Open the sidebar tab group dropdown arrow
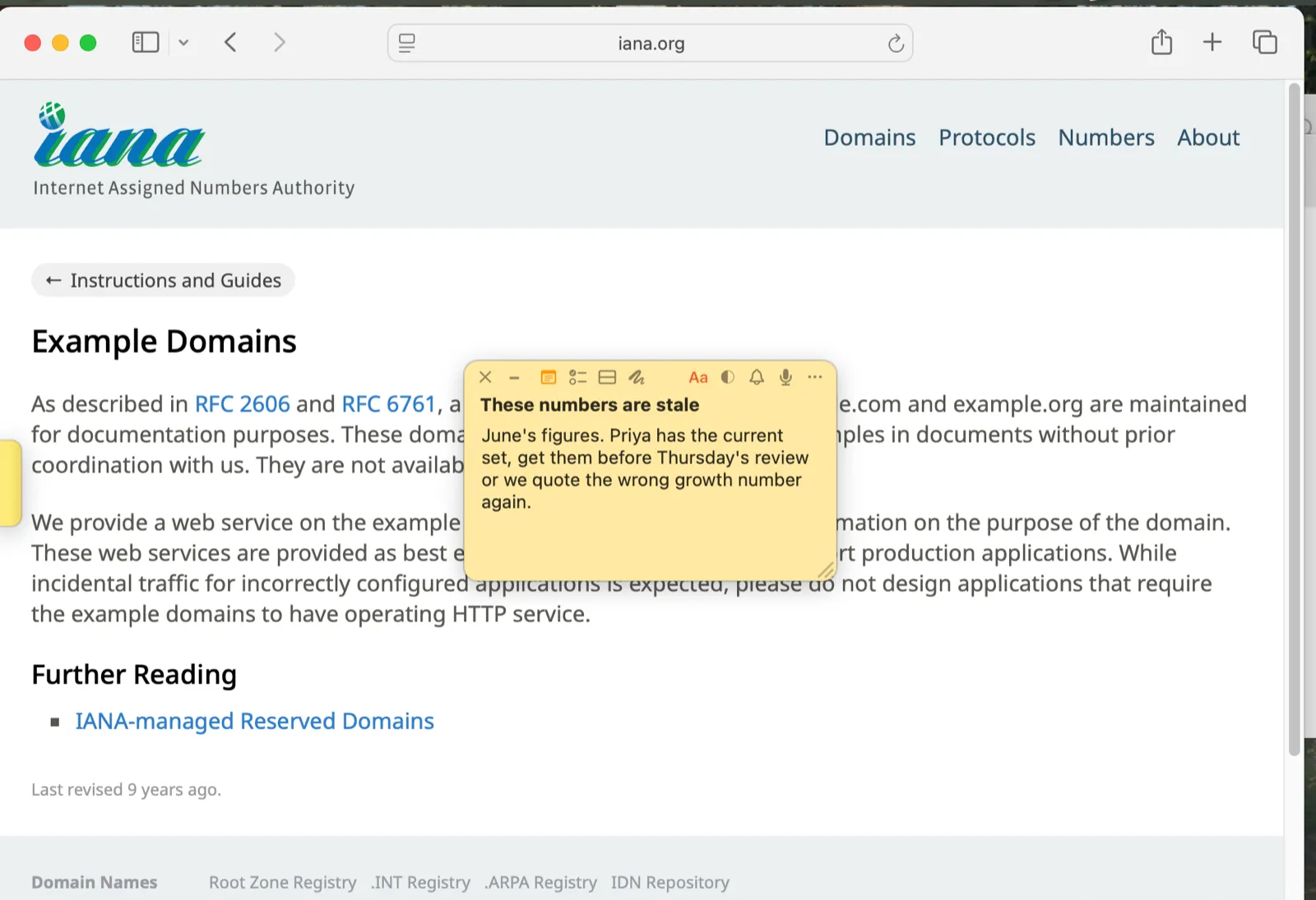Screen dimensions: 1316x900 (183, 43)
